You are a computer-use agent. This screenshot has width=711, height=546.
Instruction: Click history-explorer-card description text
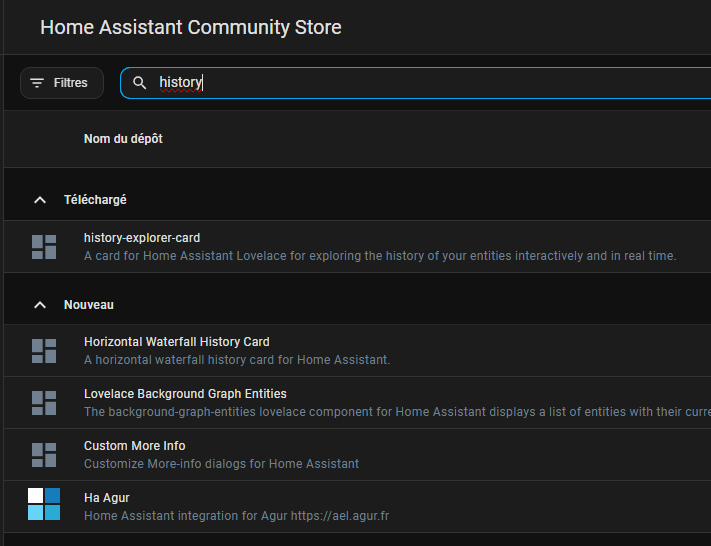[x=380, y=256]
